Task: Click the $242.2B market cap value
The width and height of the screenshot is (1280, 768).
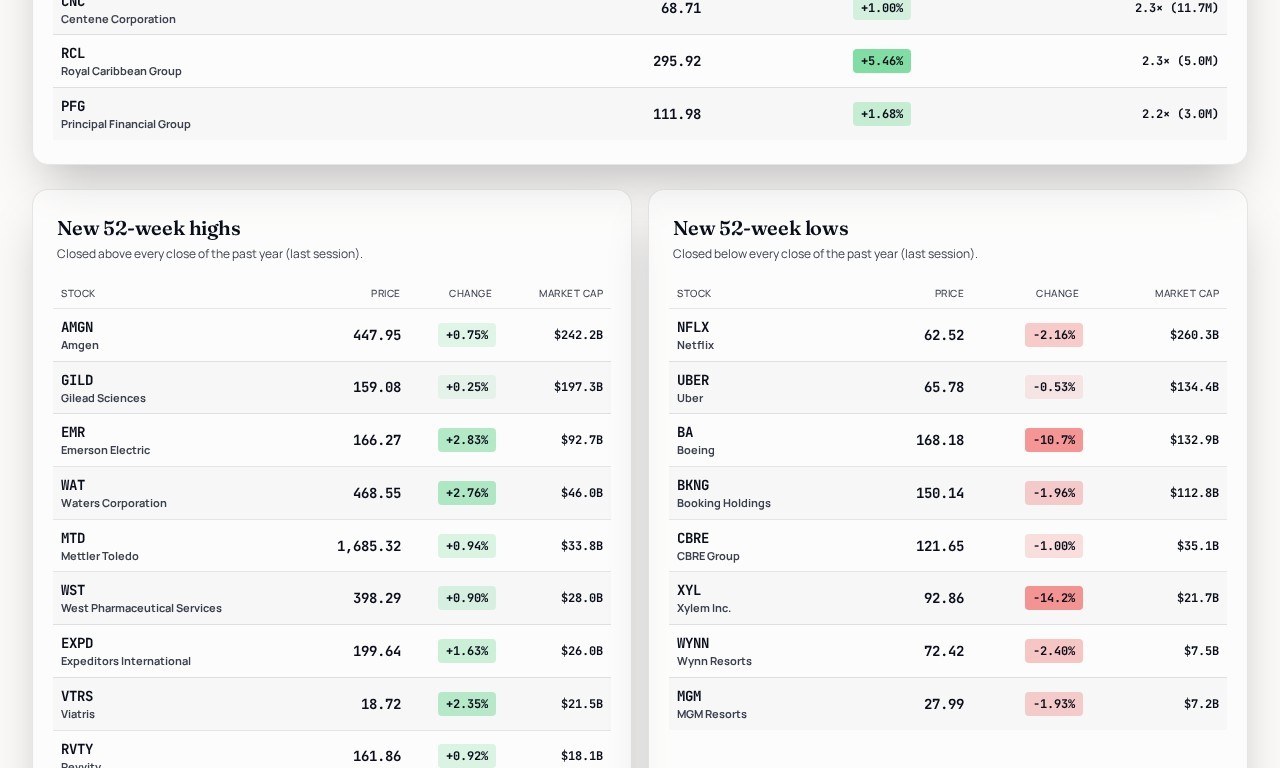Action: 578,335
